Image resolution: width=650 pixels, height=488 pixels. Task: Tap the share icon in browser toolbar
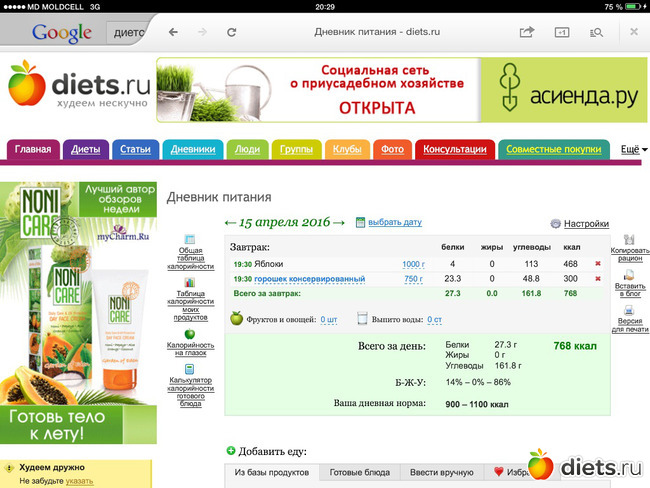[x=527, y=32]
